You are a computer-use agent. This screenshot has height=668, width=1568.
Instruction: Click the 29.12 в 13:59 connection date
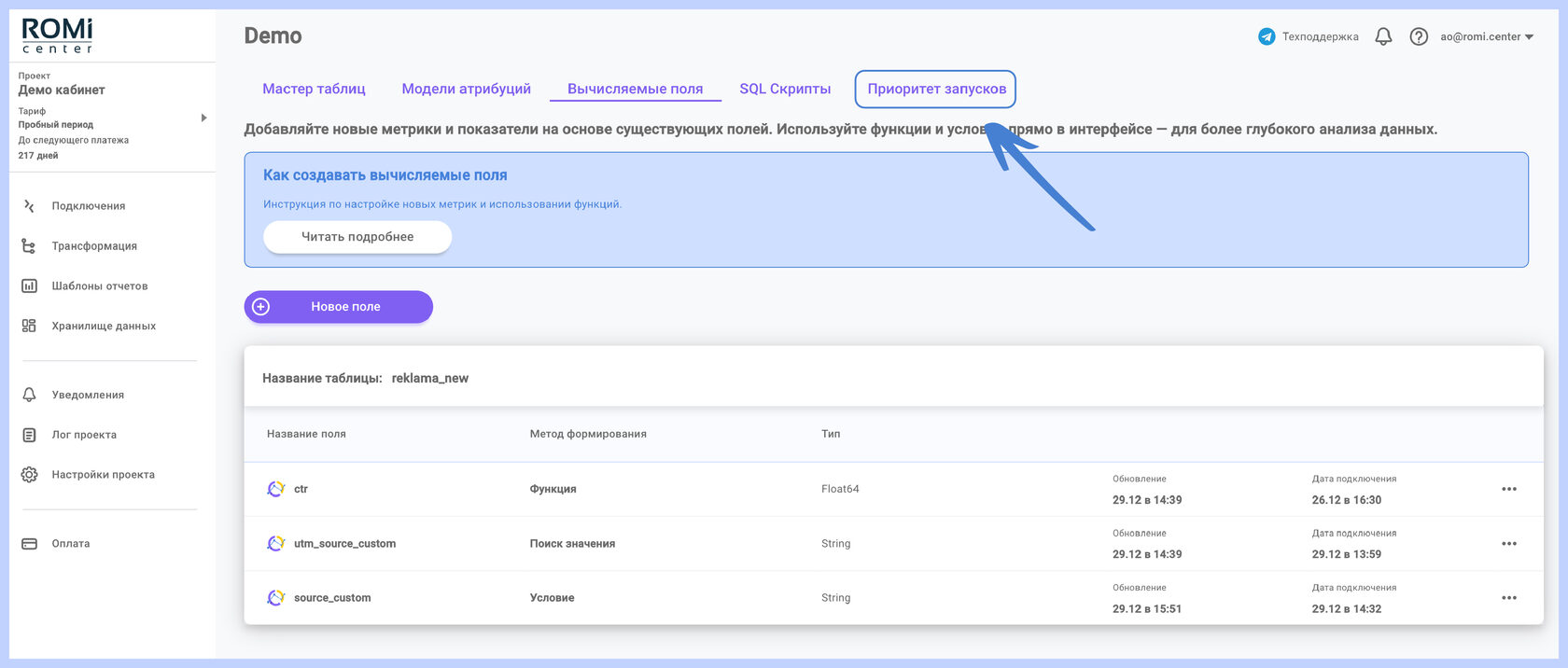point(1347,554)
